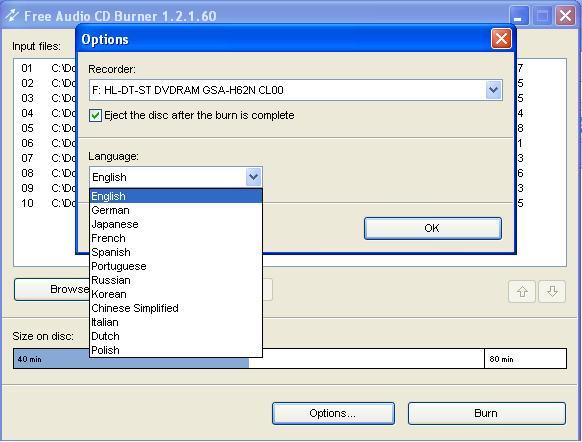This screenshot has height=442, width=582.
Task: Start burning with the Burn button
Action: pos(487,413)
